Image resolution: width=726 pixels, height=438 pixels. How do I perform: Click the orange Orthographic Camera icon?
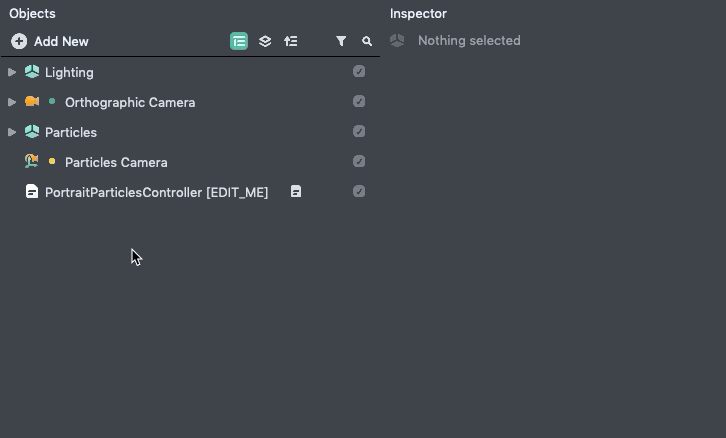32,102
